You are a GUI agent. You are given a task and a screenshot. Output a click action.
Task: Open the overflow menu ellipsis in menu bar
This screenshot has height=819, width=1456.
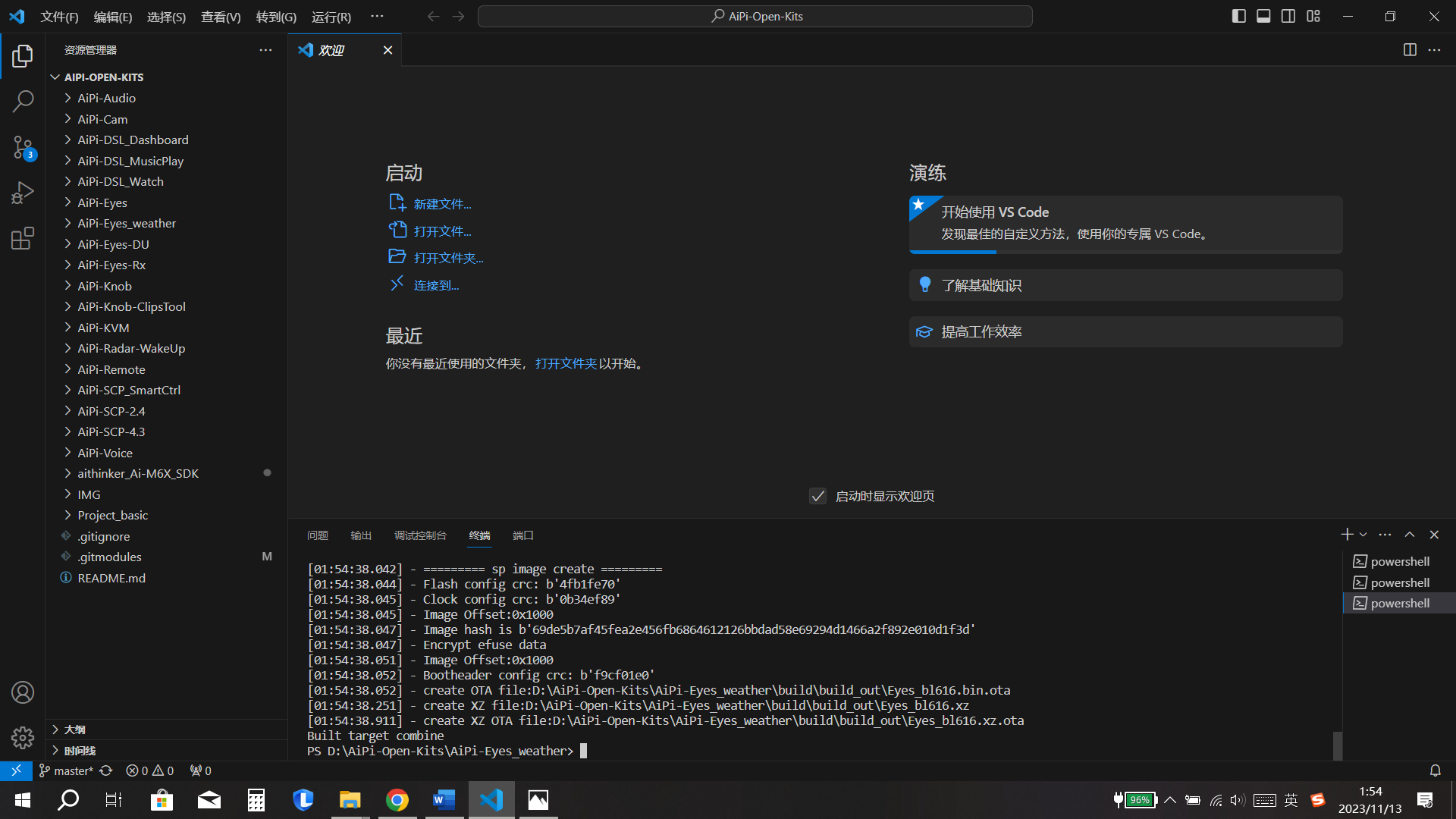point(377,16)
